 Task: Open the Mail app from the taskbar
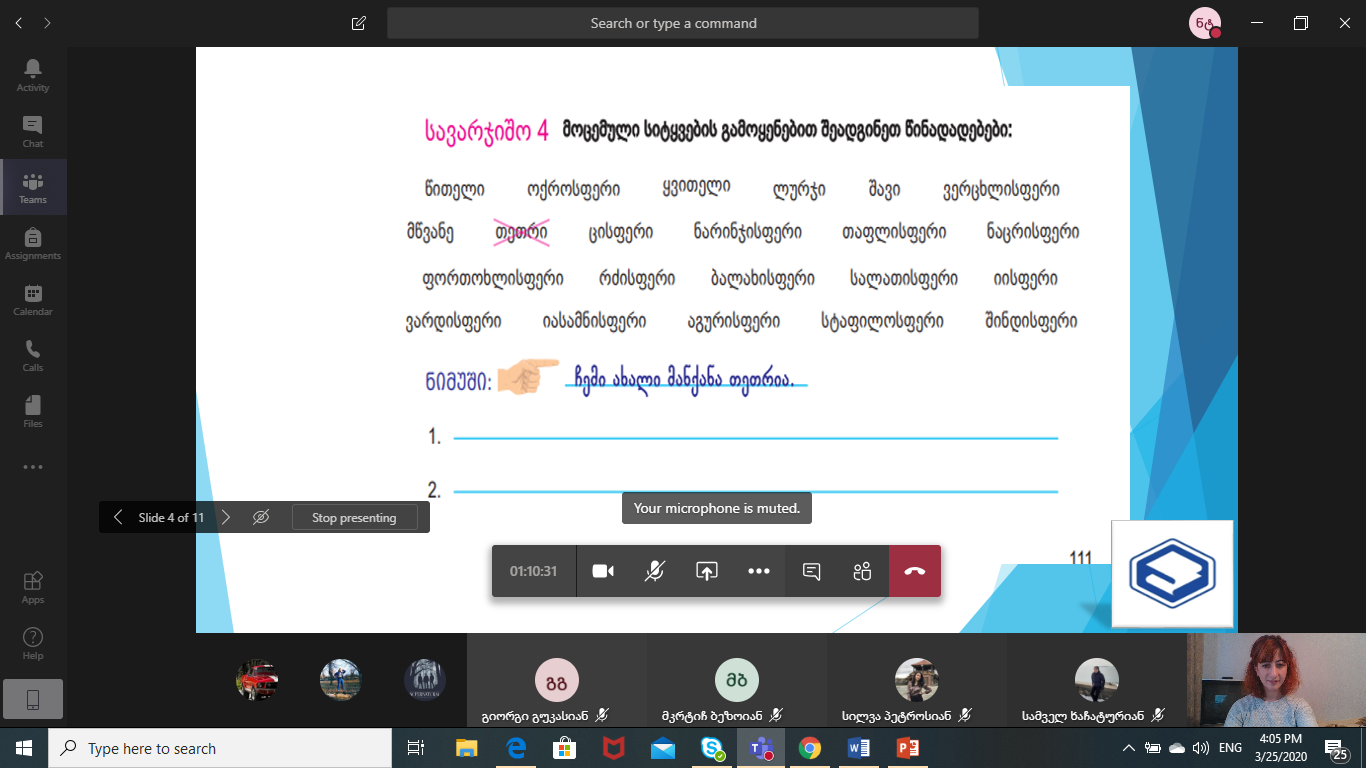663,748
